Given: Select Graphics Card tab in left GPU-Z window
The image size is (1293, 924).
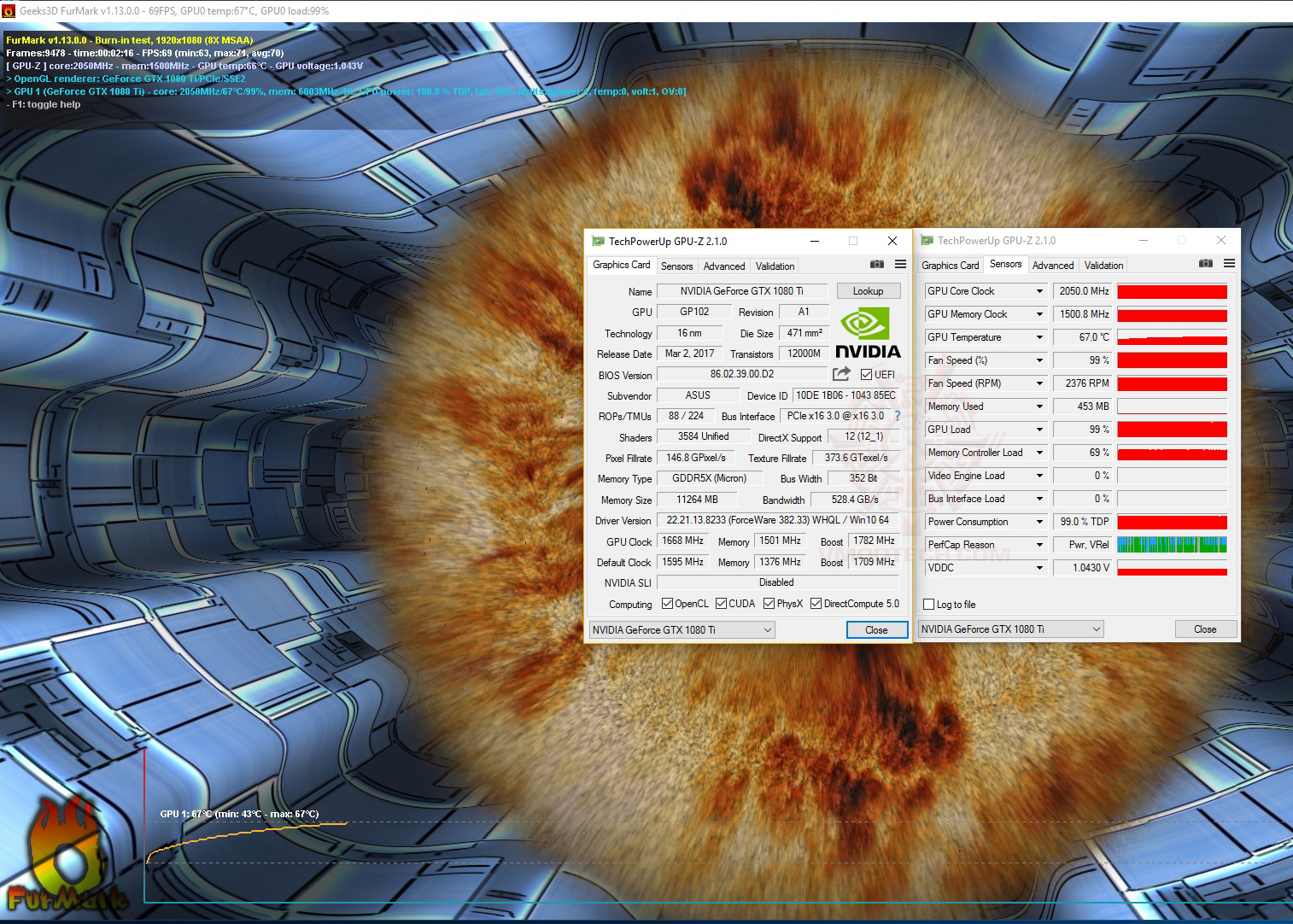Looking at the screenshot, I should pos(622,265).
